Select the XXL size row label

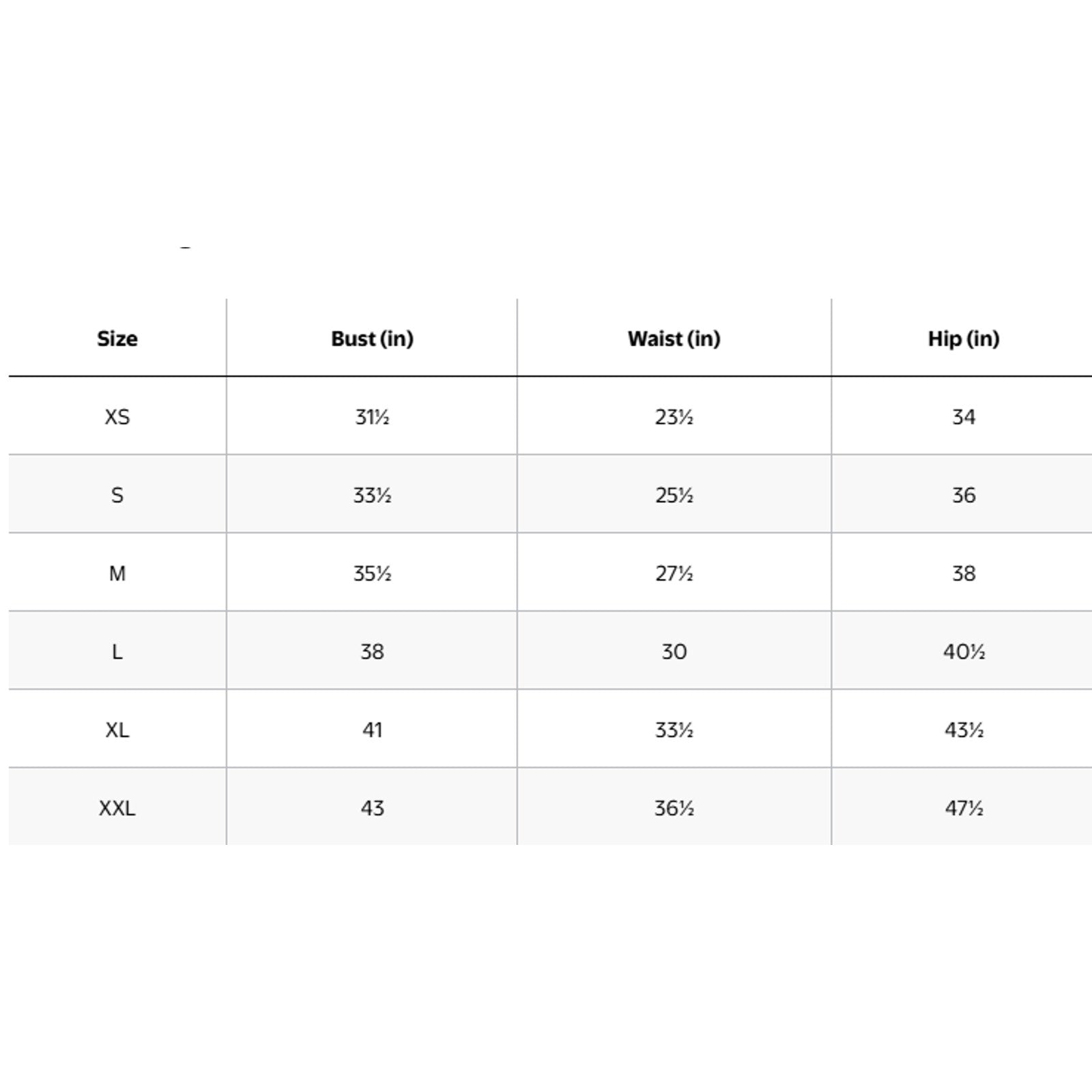117,808
